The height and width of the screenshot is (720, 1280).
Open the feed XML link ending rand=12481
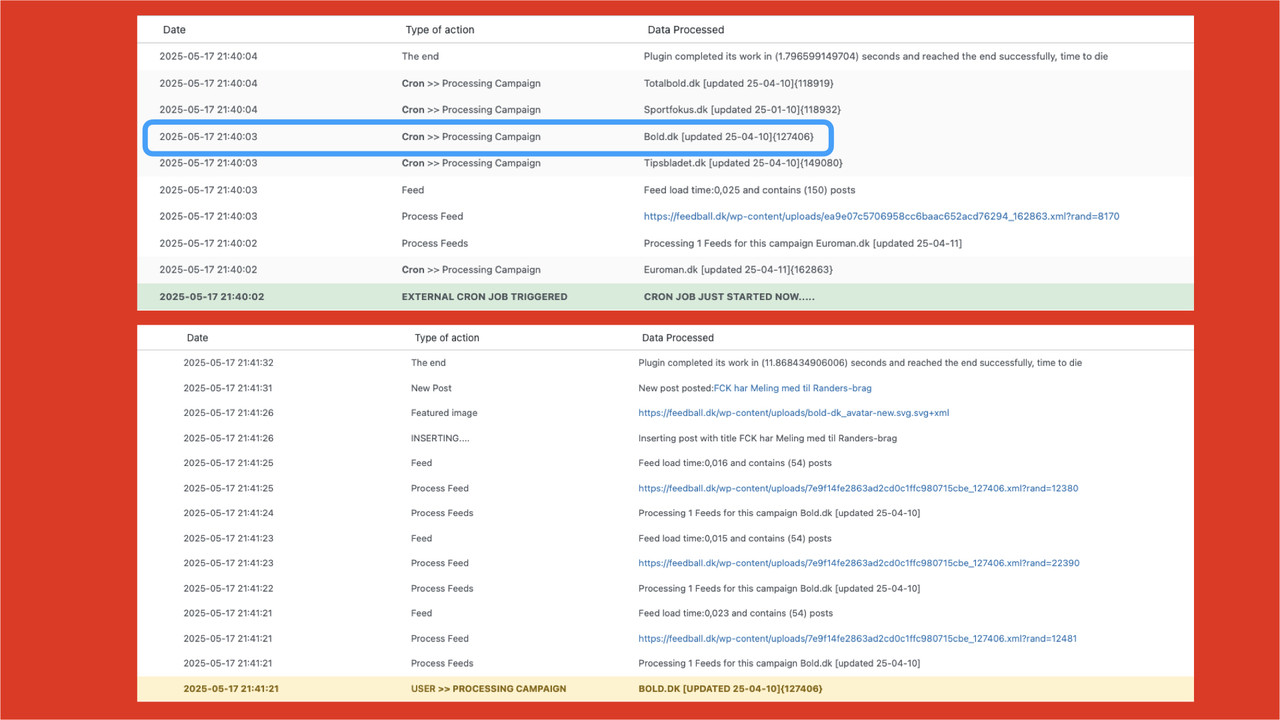coord(858,638)
